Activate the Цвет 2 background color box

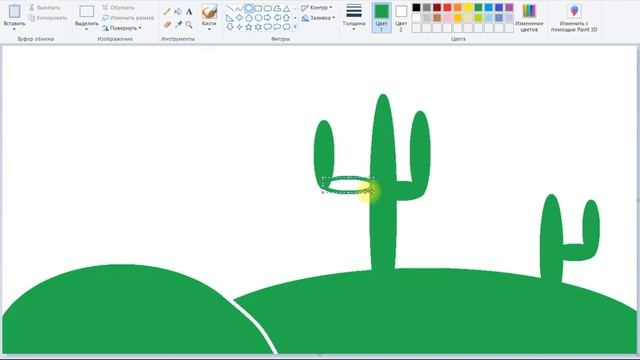tap(401, 17)
